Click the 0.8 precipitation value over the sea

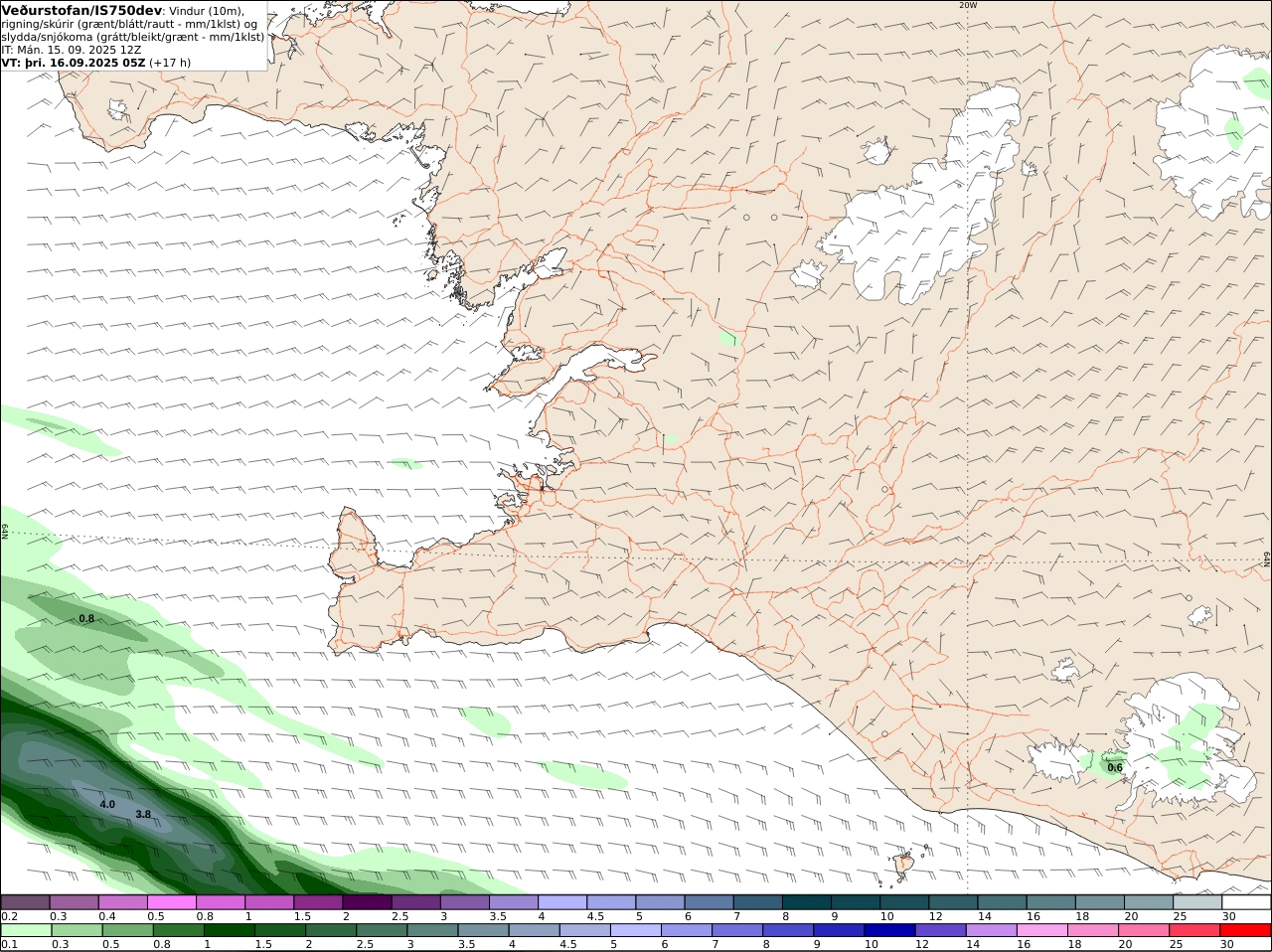(86, 618)
